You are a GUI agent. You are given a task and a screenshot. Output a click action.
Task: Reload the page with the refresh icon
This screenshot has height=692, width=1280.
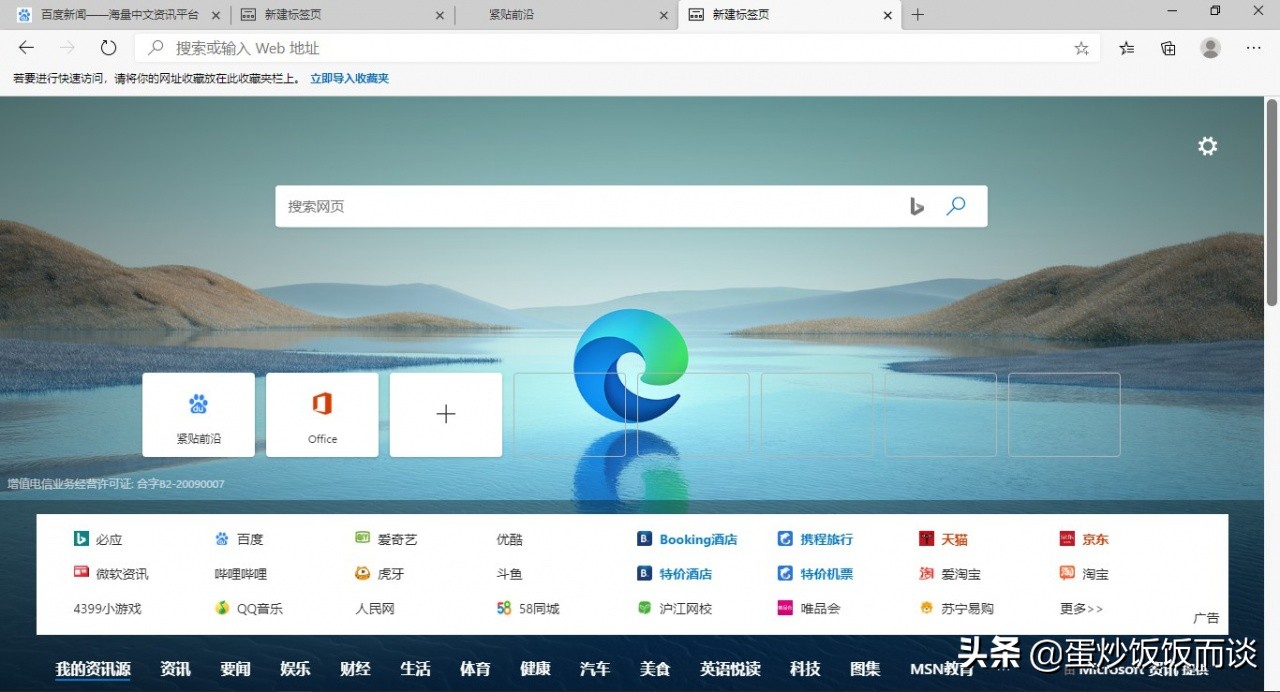click(x=108, y=47)
